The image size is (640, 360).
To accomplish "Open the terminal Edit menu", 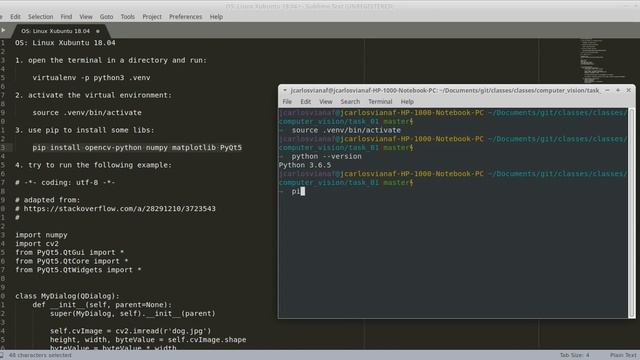I will (306, 102).
